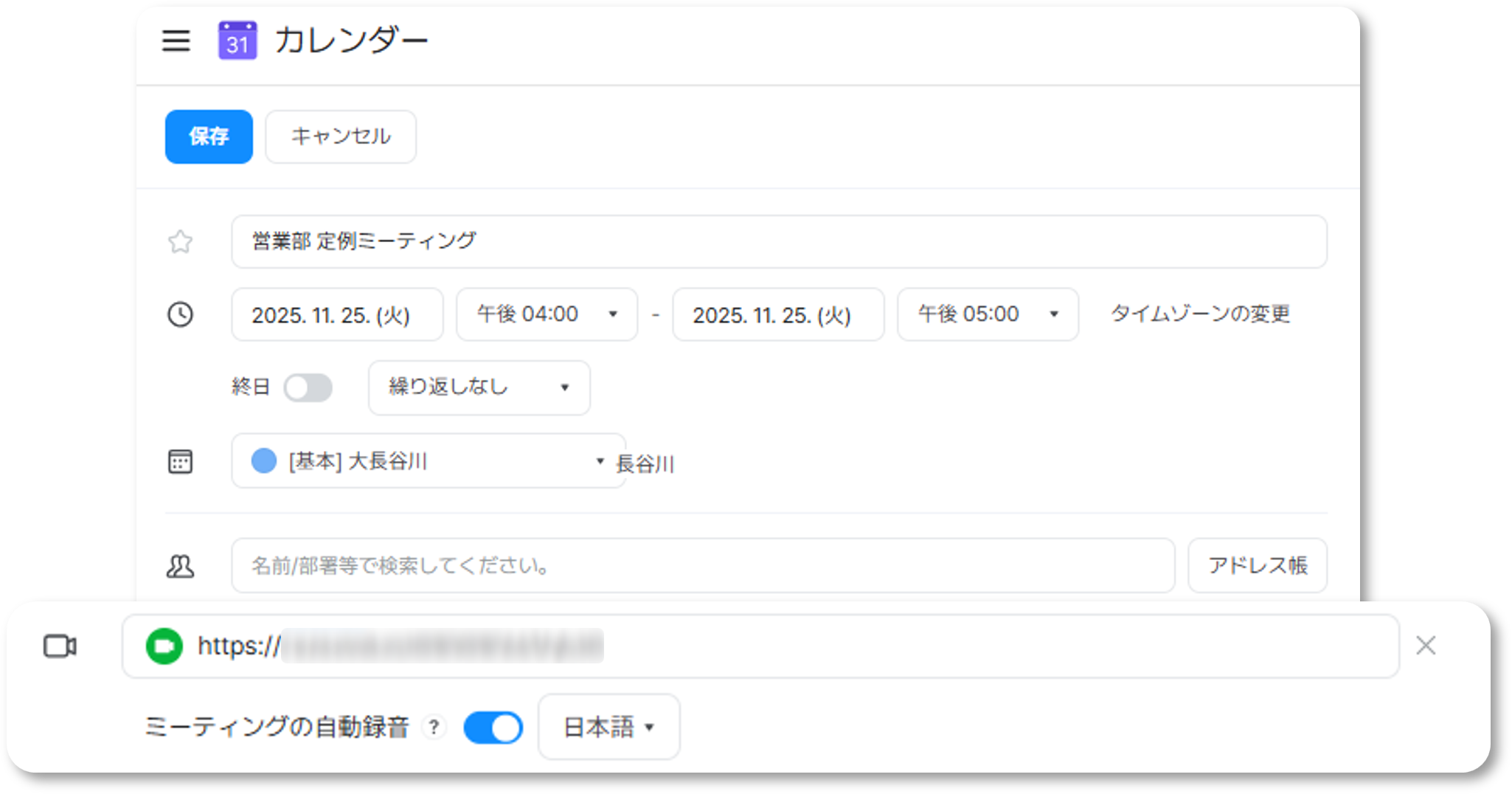Disable ミーティングの自動録音 toggle
Image resolution: width=1512 pixels, height=794 pixels.
coord(493,728)
